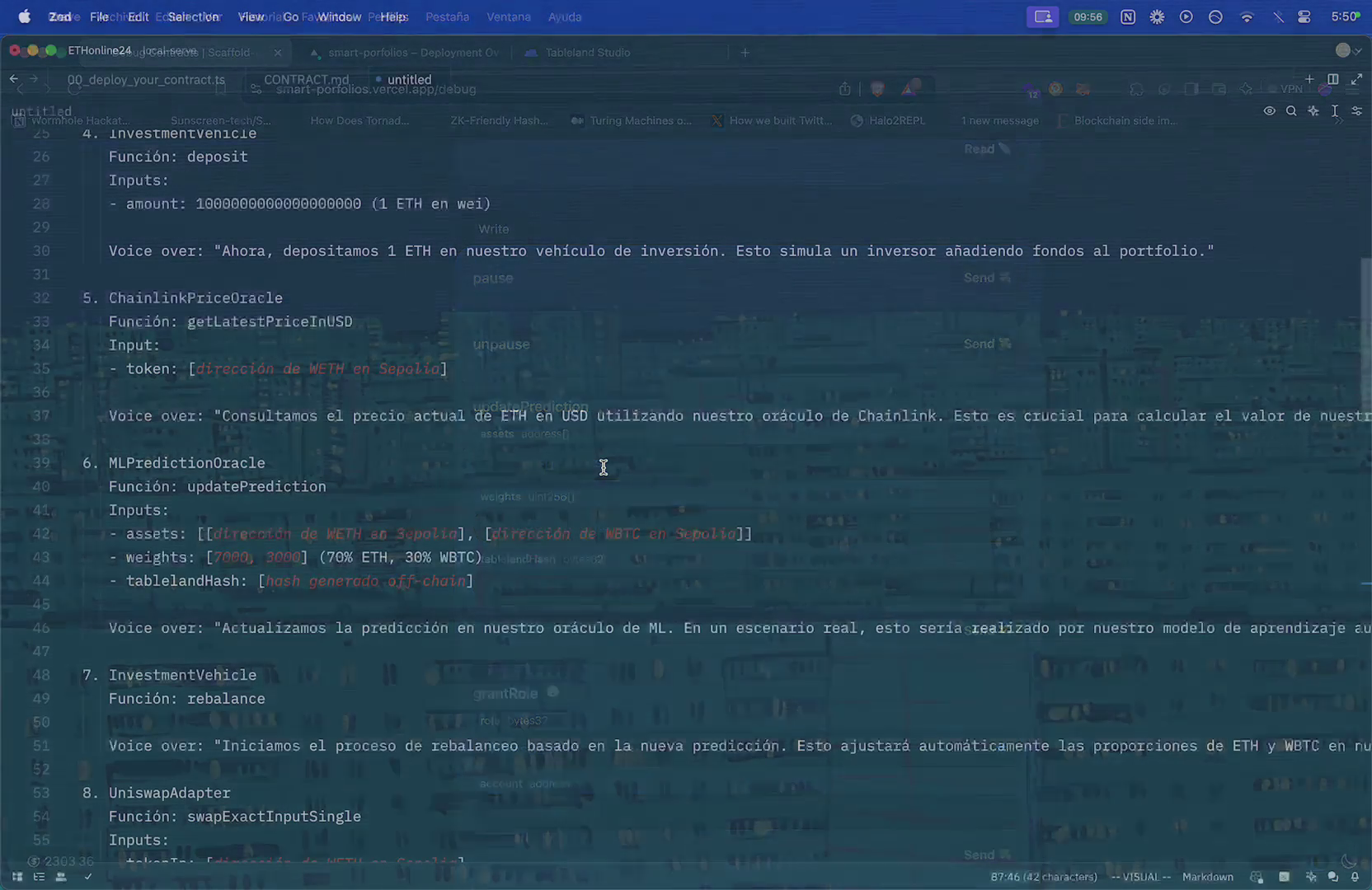The image size is (1372, 890).
Task: Toggle selections text-cursor icon in editor toolbar
Action: (x=1335, y=110)
